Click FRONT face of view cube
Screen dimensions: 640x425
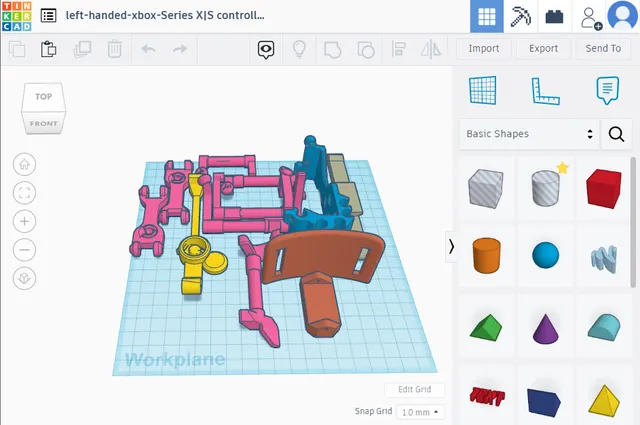(44, 123)
